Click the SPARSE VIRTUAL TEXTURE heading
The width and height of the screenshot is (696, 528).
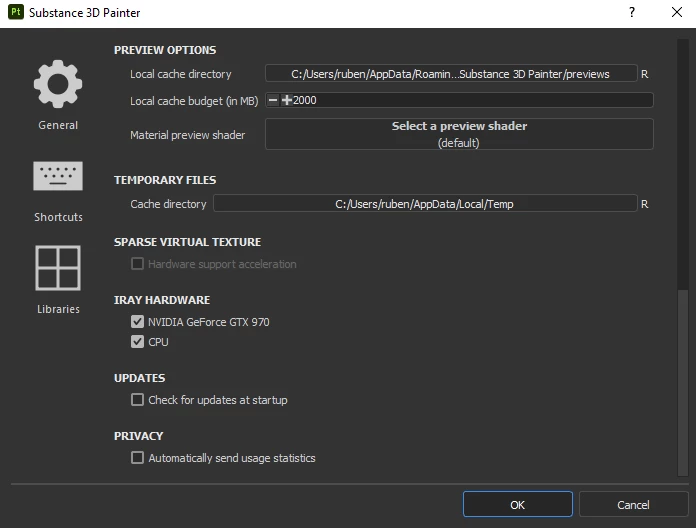pyautogui.click(x=187, y=242)
